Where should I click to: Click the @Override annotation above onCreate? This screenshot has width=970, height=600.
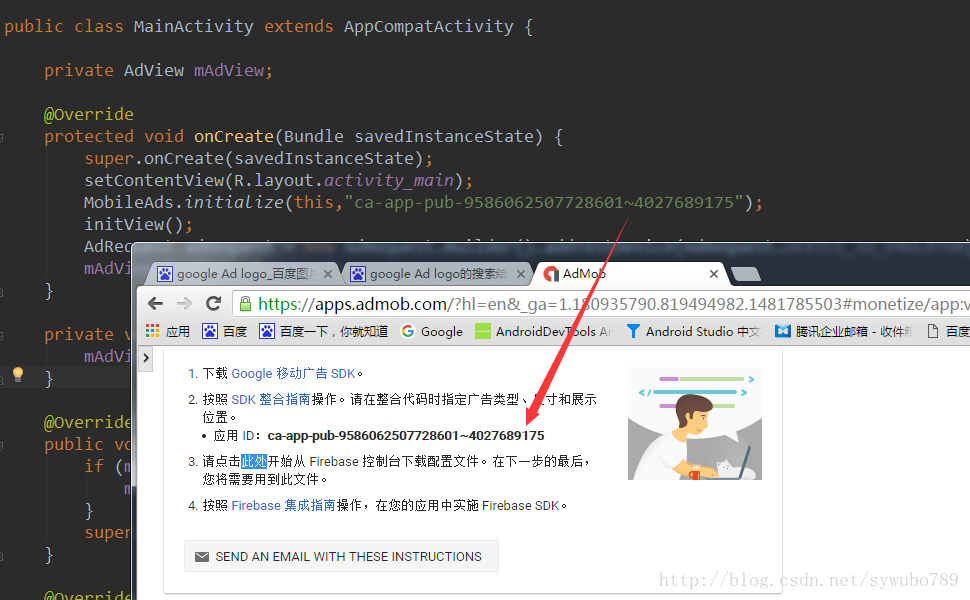pyautogui.click(x=88, y=114)
